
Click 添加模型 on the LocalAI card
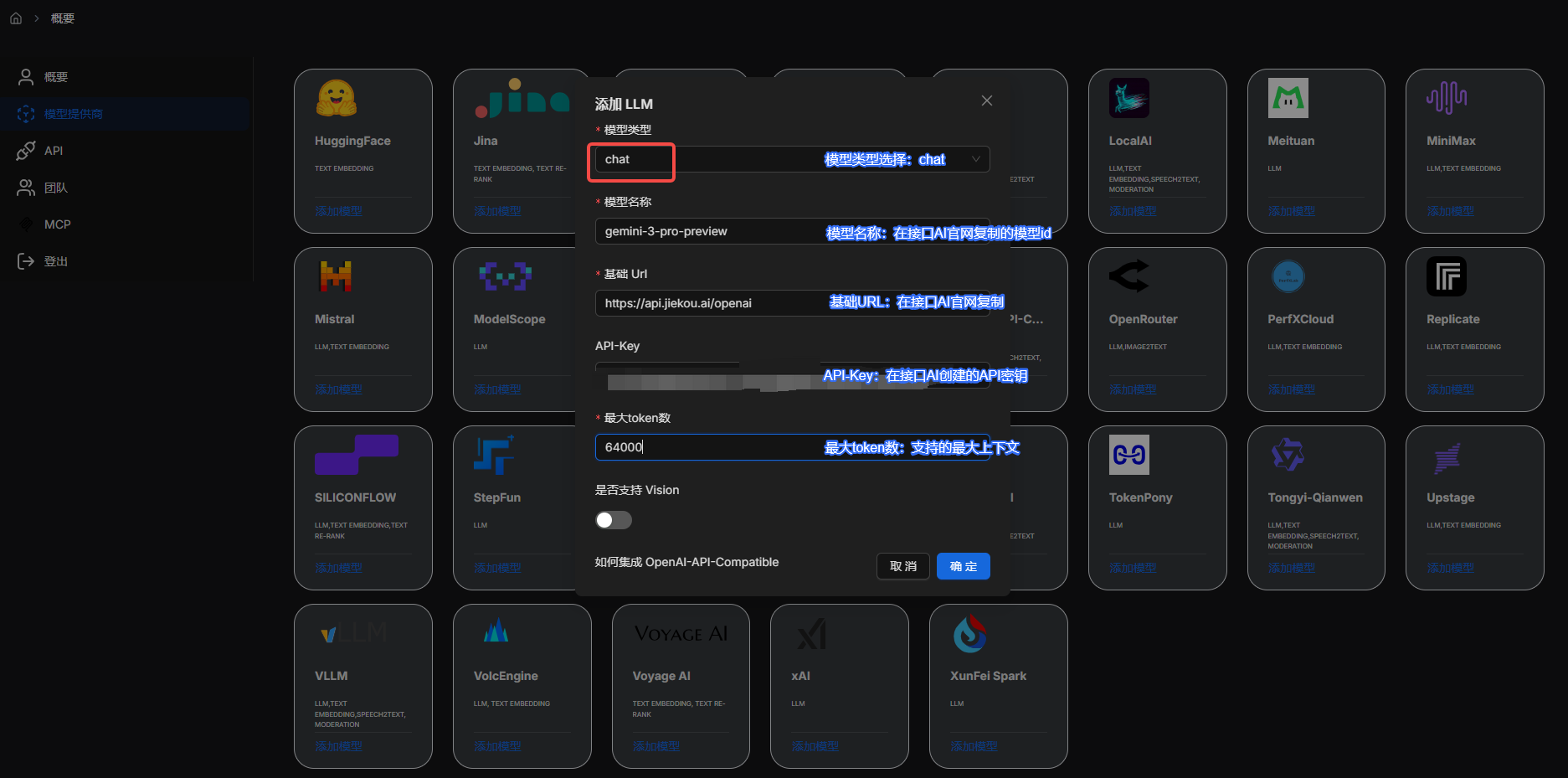tap(1133, 211)
